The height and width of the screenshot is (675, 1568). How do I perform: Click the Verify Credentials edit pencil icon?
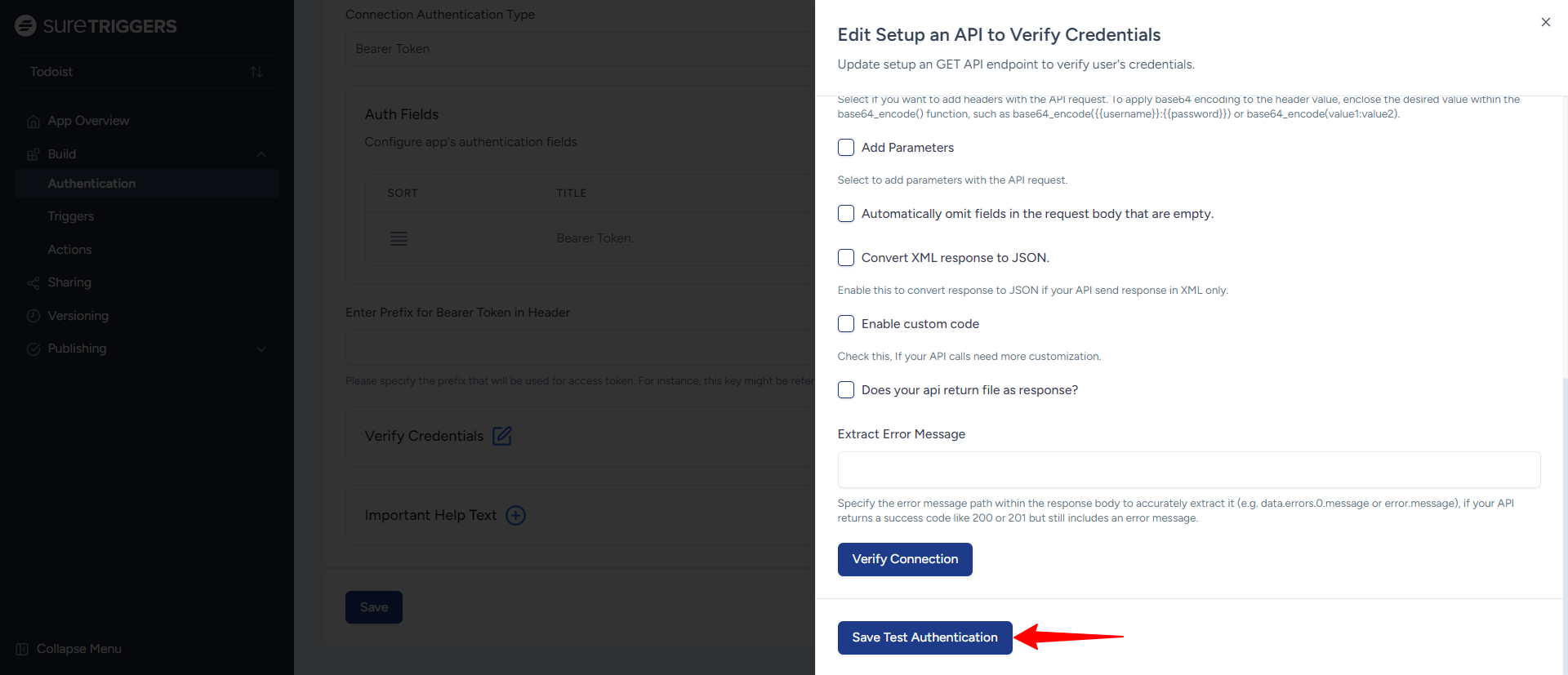click(x=502, y=436)
